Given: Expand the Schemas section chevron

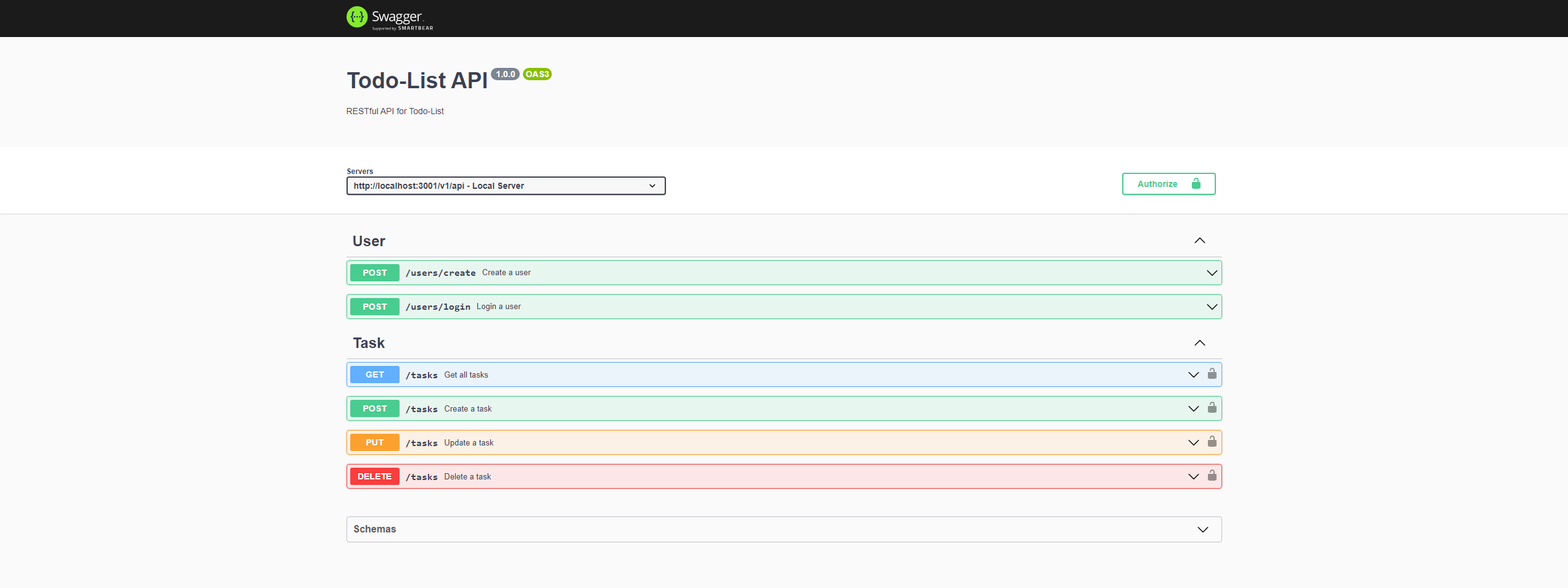Looking at the screenshot, I should (1202, 529).
